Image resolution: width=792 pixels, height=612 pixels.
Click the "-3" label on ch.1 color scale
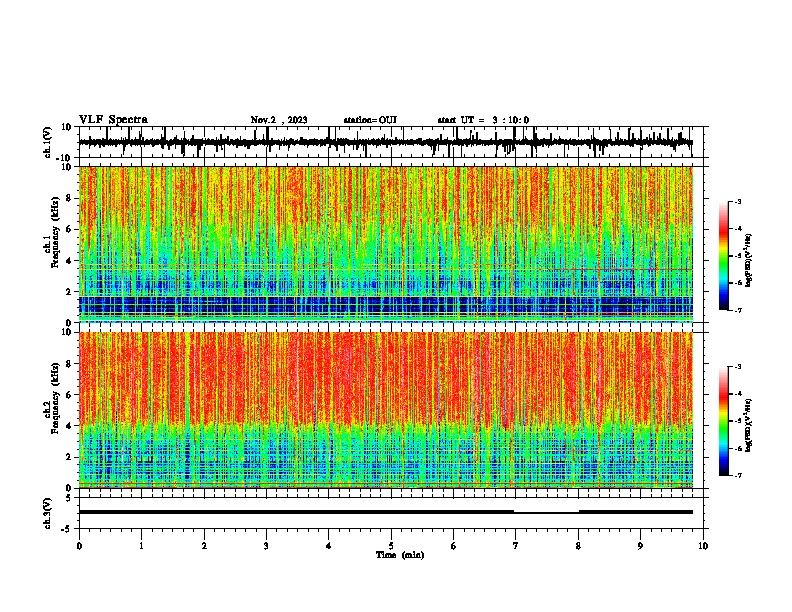point(738,201)
